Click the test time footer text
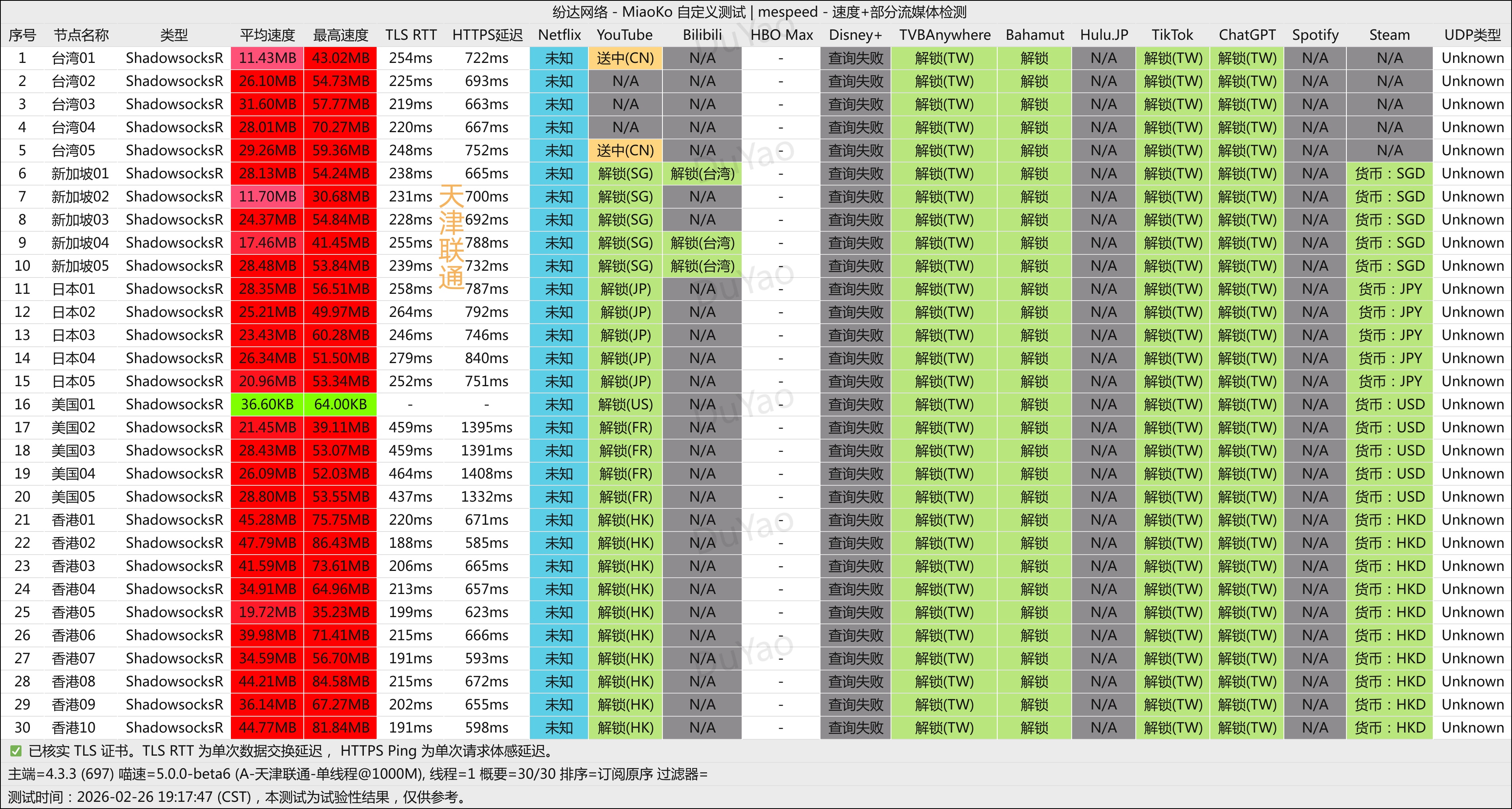1512x809 pixels. (x=236, y=797)
